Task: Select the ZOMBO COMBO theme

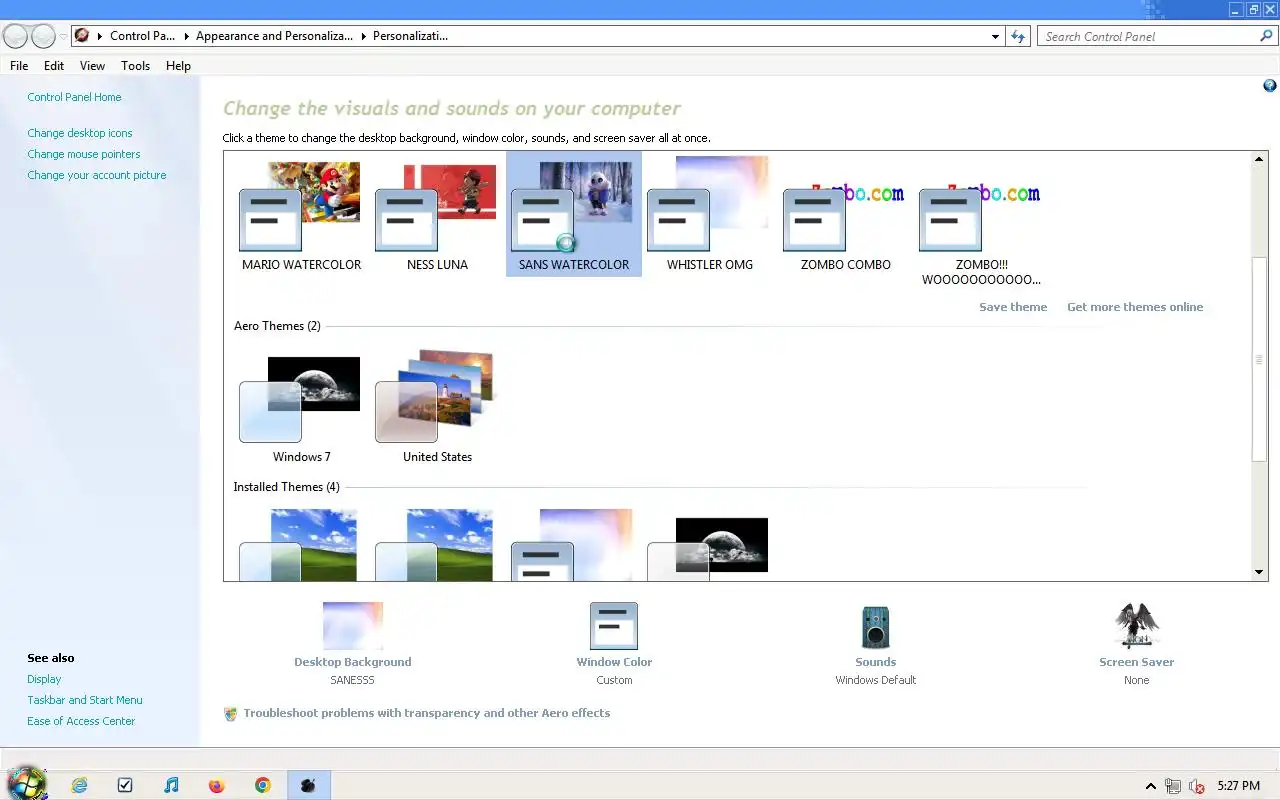Action: point(845,214)
